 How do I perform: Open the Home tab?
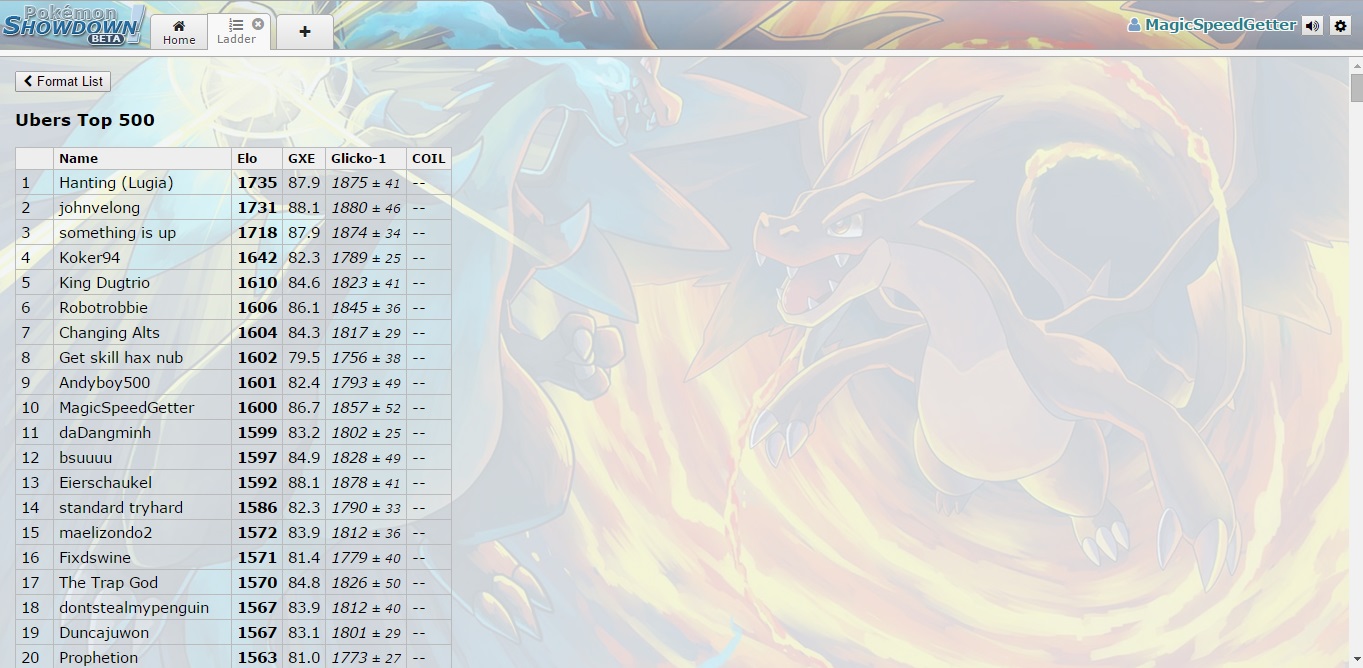pos(179,32)
